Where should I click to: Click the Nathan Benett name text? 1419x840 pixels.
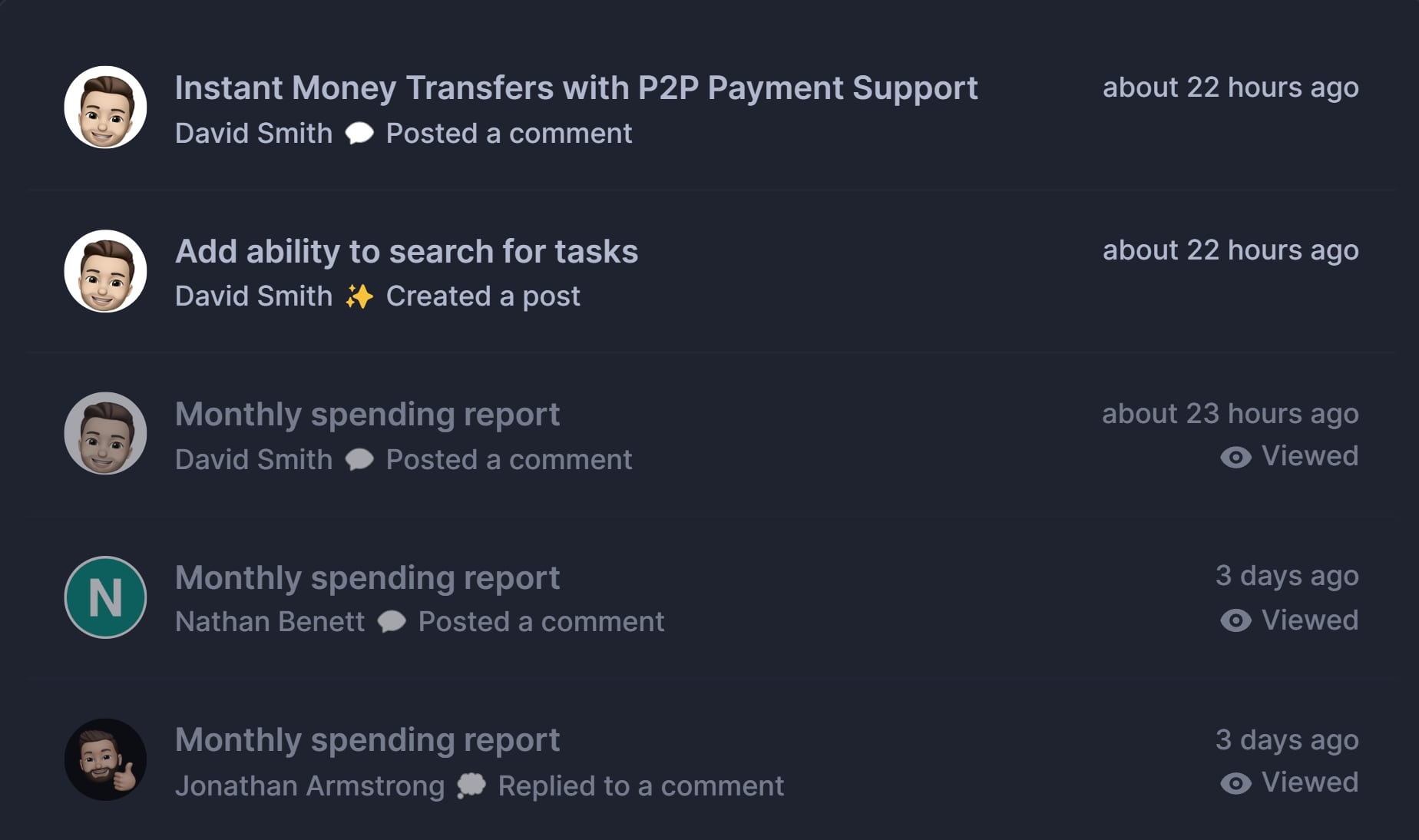[x=270, y=622]
